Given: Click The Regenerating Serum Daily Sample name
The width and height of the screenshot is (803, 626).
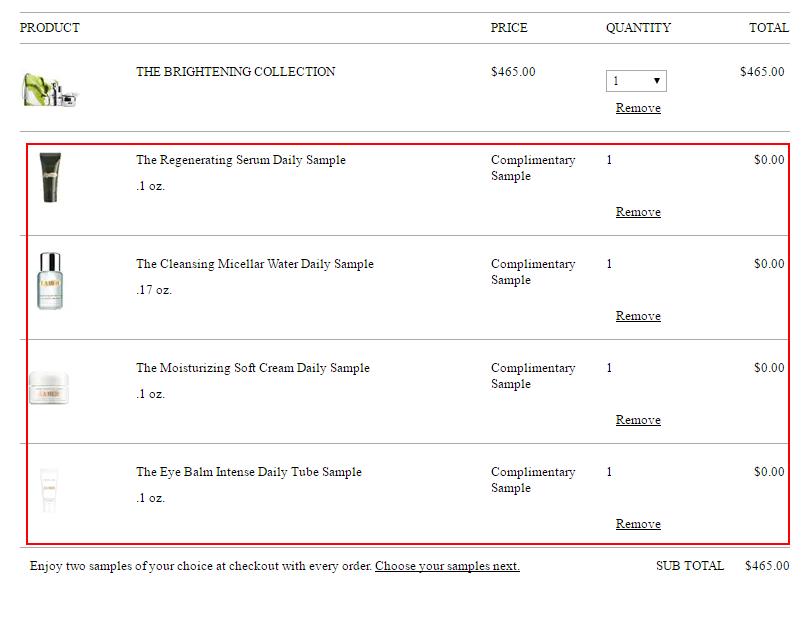Looking at the screenshot, I should [241, 160].
